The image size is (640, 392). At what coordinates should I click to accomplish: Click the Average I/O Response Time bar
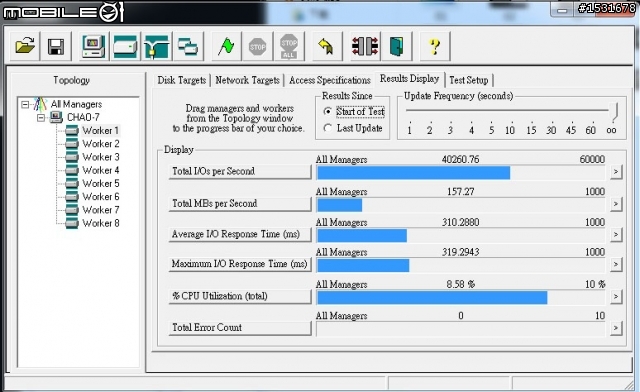[x=461, y=236]
